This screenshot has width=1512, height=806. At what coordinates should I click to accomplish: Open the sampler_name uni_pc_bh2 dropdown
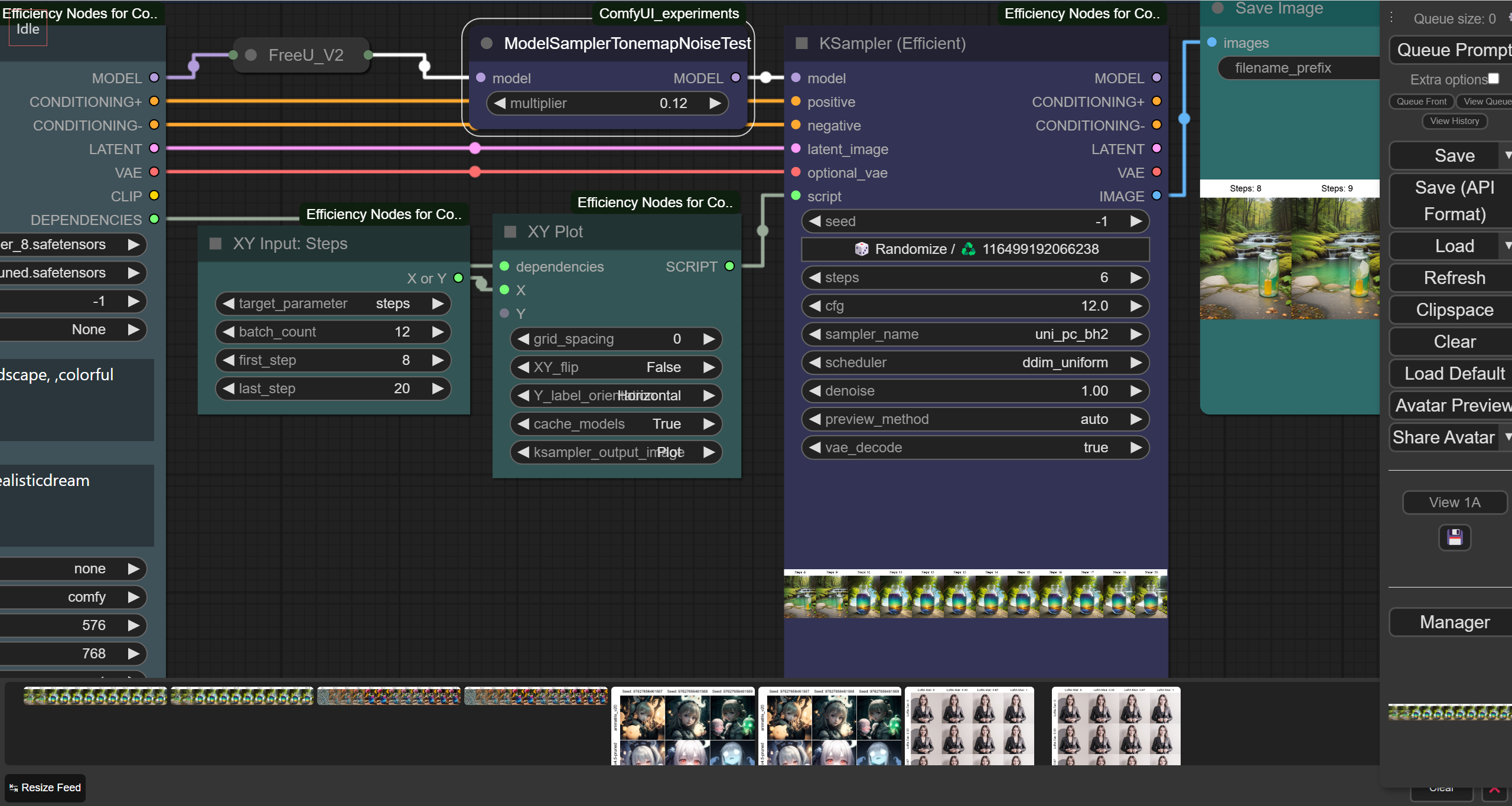(x=975, y=334)
